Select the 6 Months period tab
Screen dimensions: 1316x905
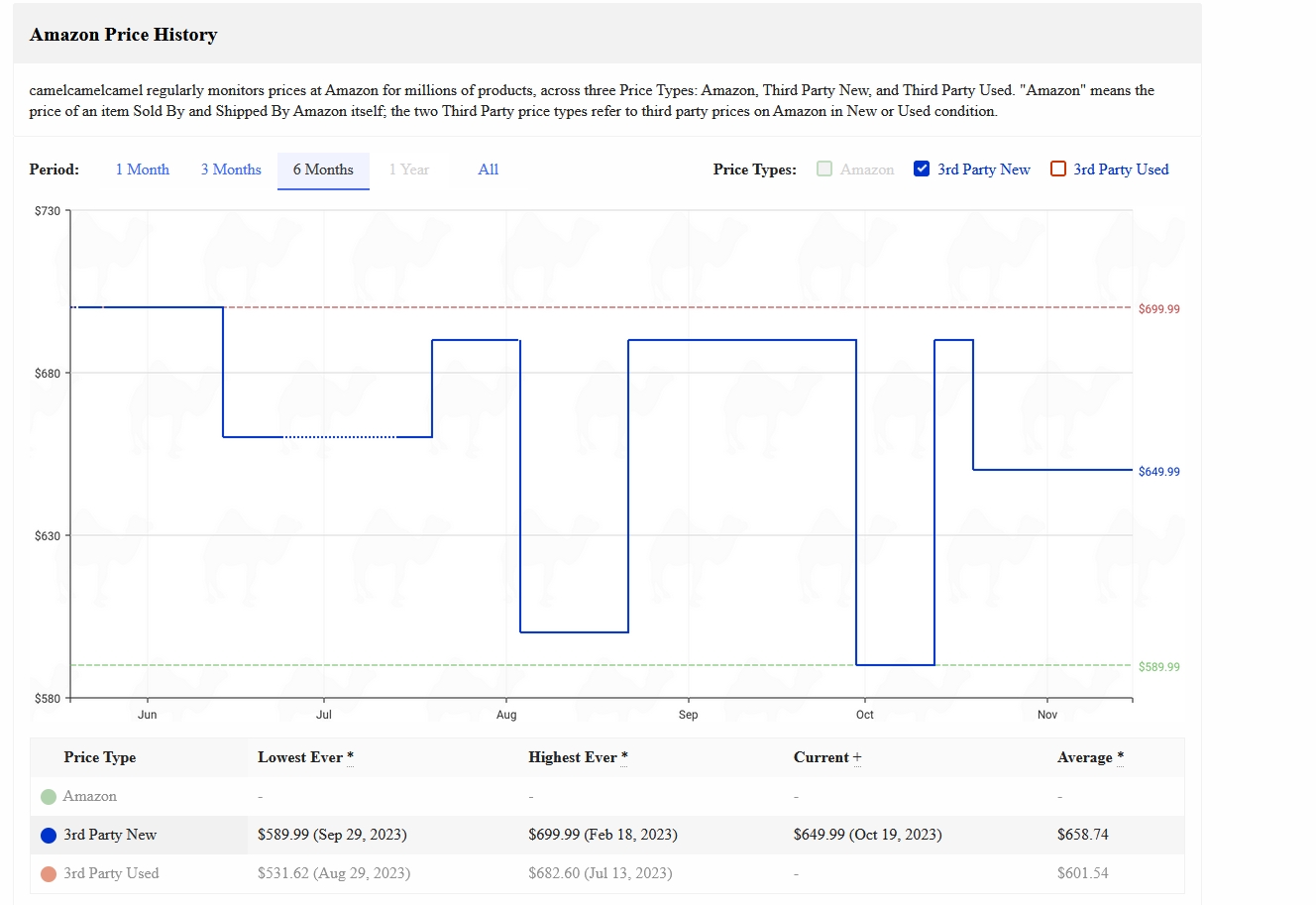tap(323, 170)
